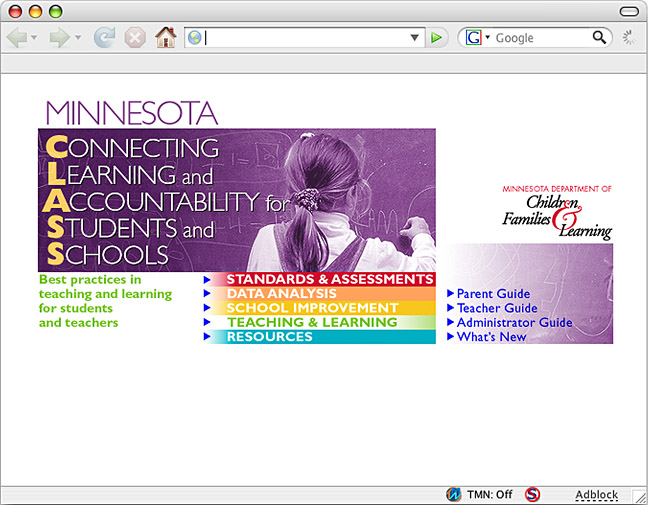
Task: Open the What's New link
Action: point(491,337)
